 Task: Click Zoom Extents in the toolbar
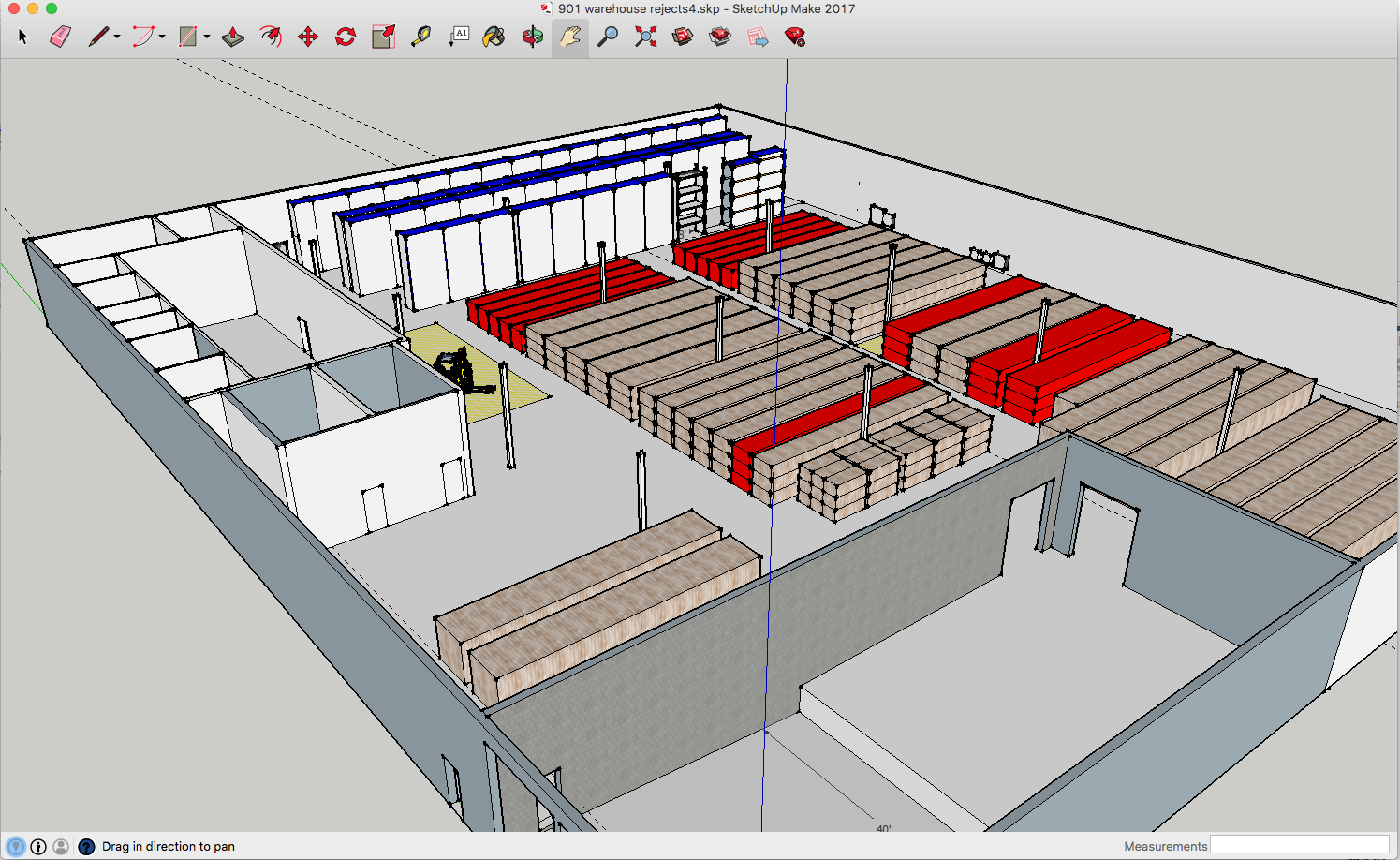[645, 37]
